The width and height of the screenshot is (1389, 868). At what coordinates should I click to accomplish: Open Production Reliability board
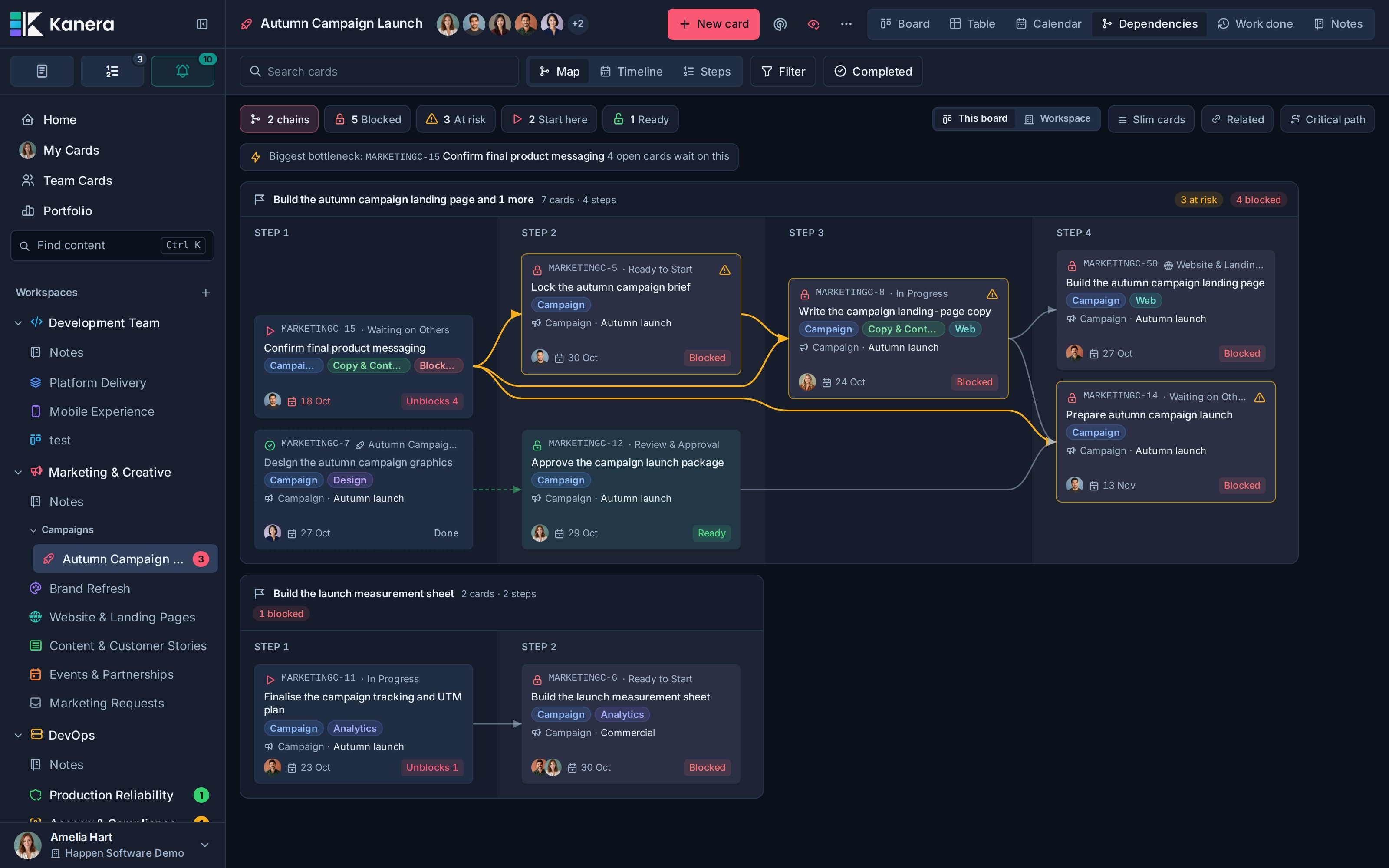[x=111, y=795]
